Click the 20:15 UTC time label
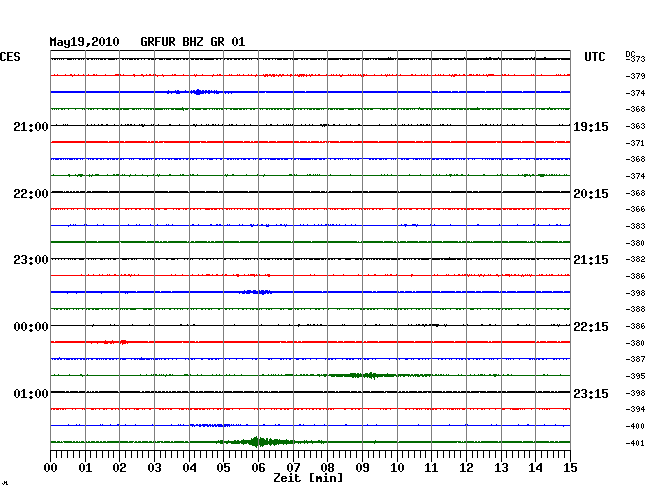The height and width of the screenshot is (494, 650). click(x=591, y=194)
